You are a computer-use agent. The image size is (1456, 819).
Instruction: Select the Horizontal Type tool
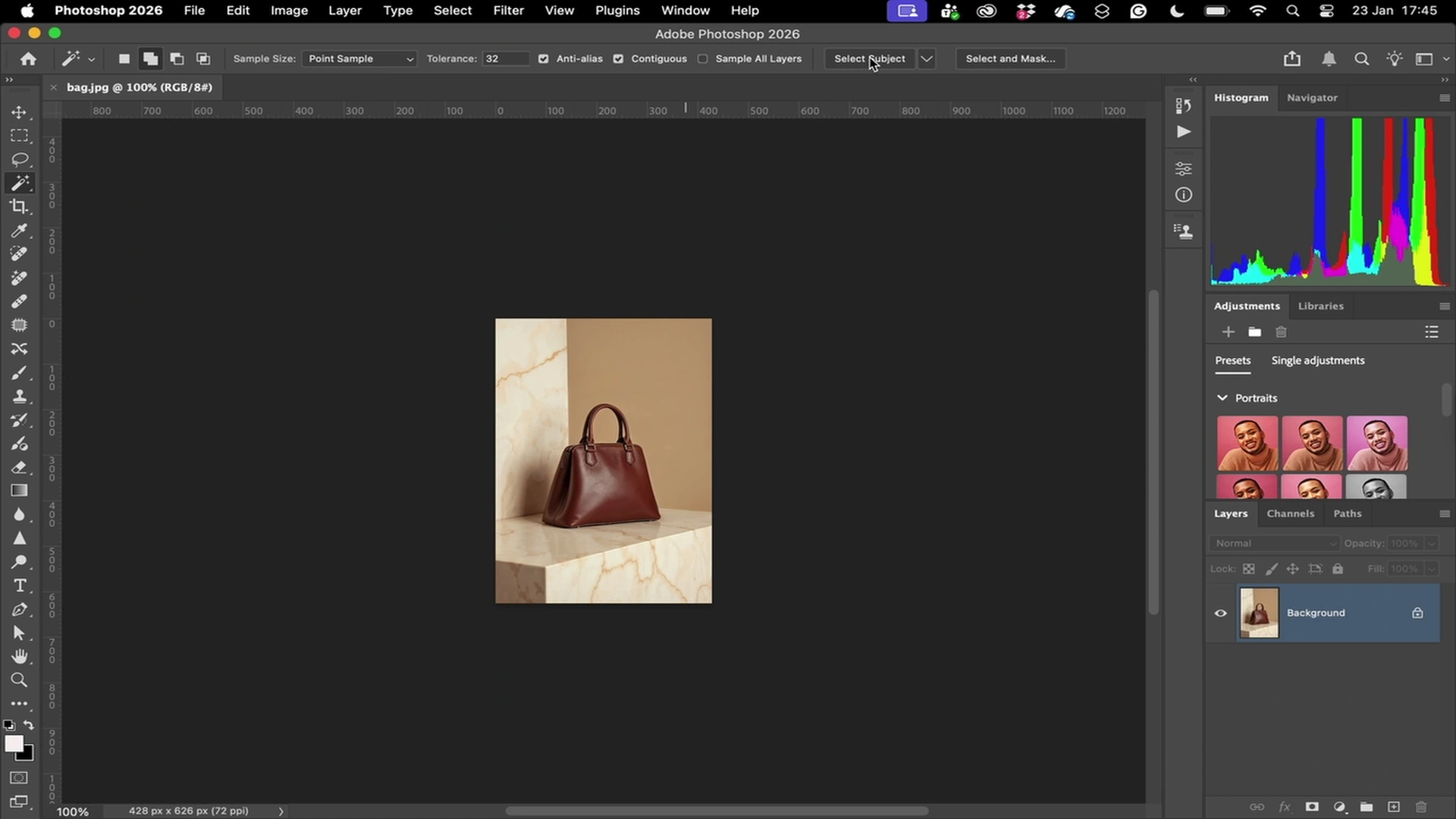pyautogui.click(x=20, y=585)
